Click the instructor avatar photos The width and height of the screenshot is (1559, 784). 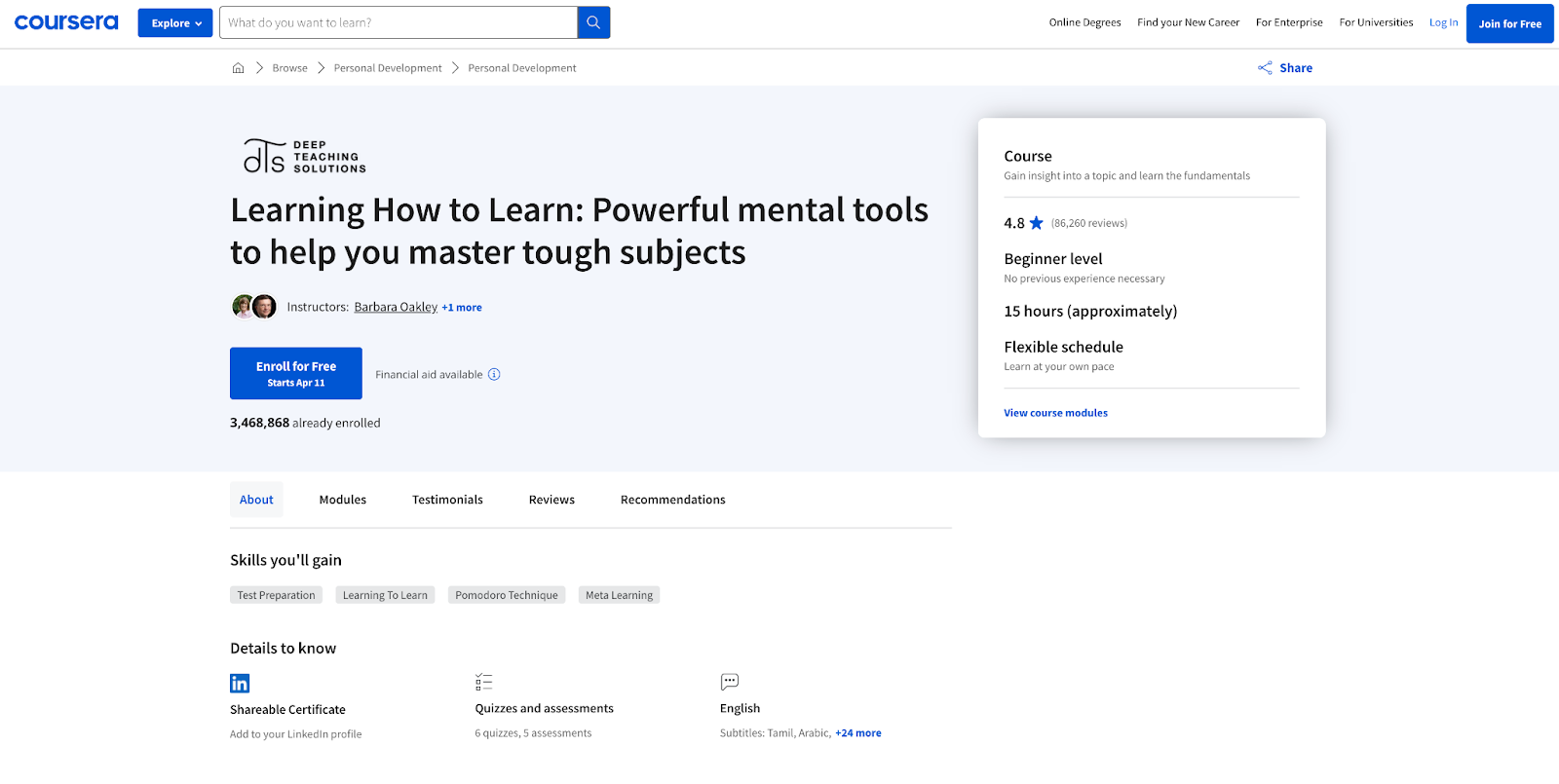tap(254, 307)
